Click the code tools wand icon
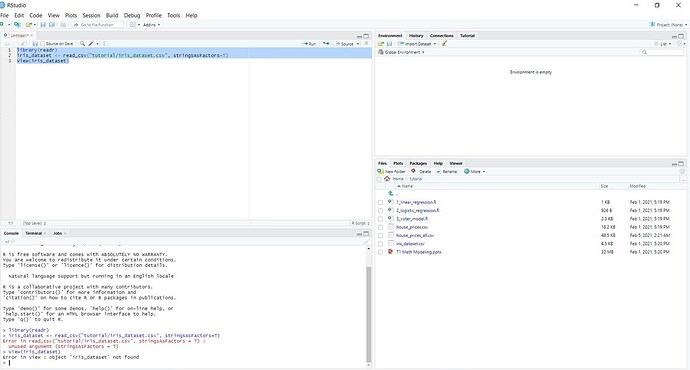 91,44
